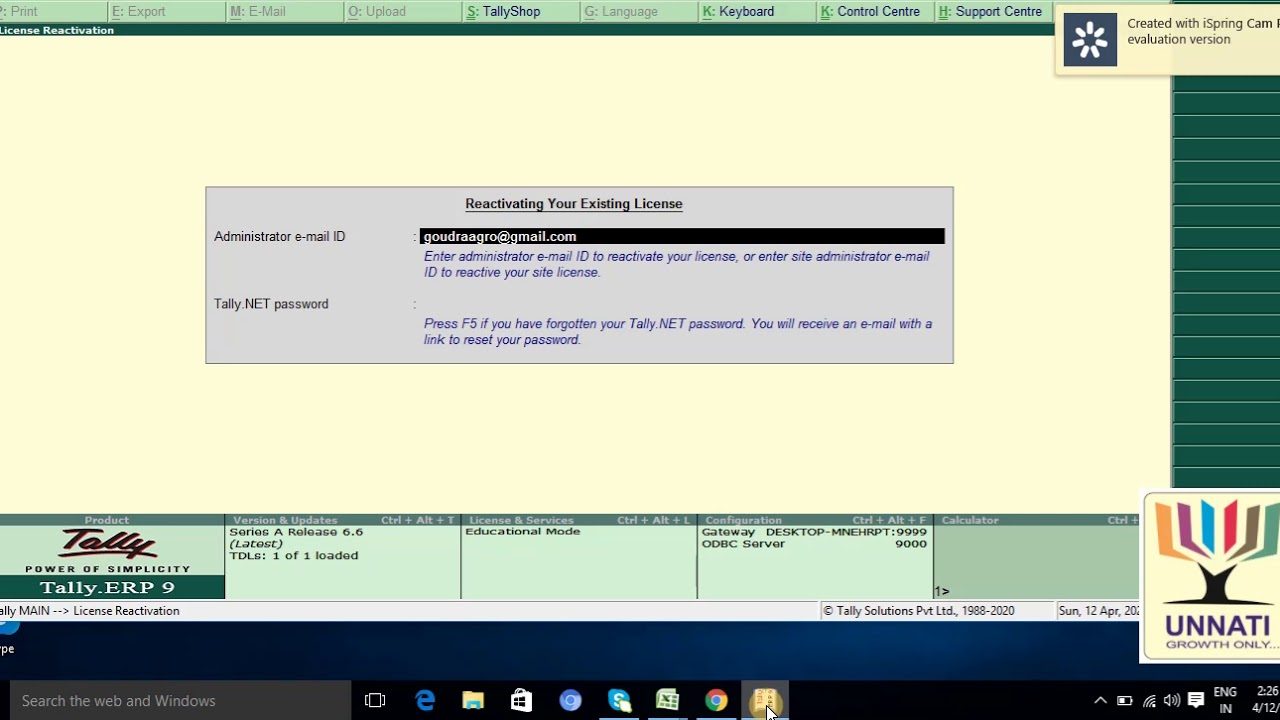Screen dimensions: 1280x720
Task: Click the battery tray icon
Action: coord(1124,701)
